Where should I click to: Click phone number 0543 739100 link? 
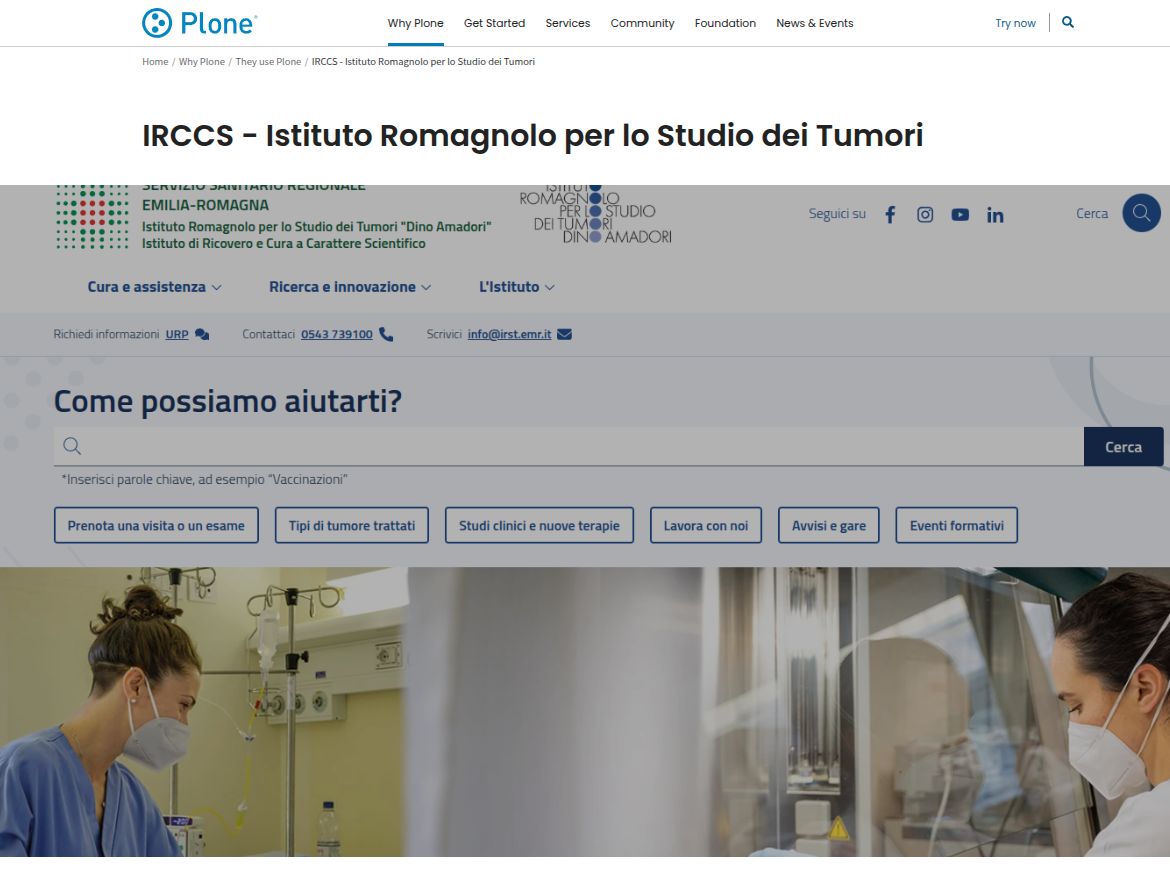tap(337, 334)
